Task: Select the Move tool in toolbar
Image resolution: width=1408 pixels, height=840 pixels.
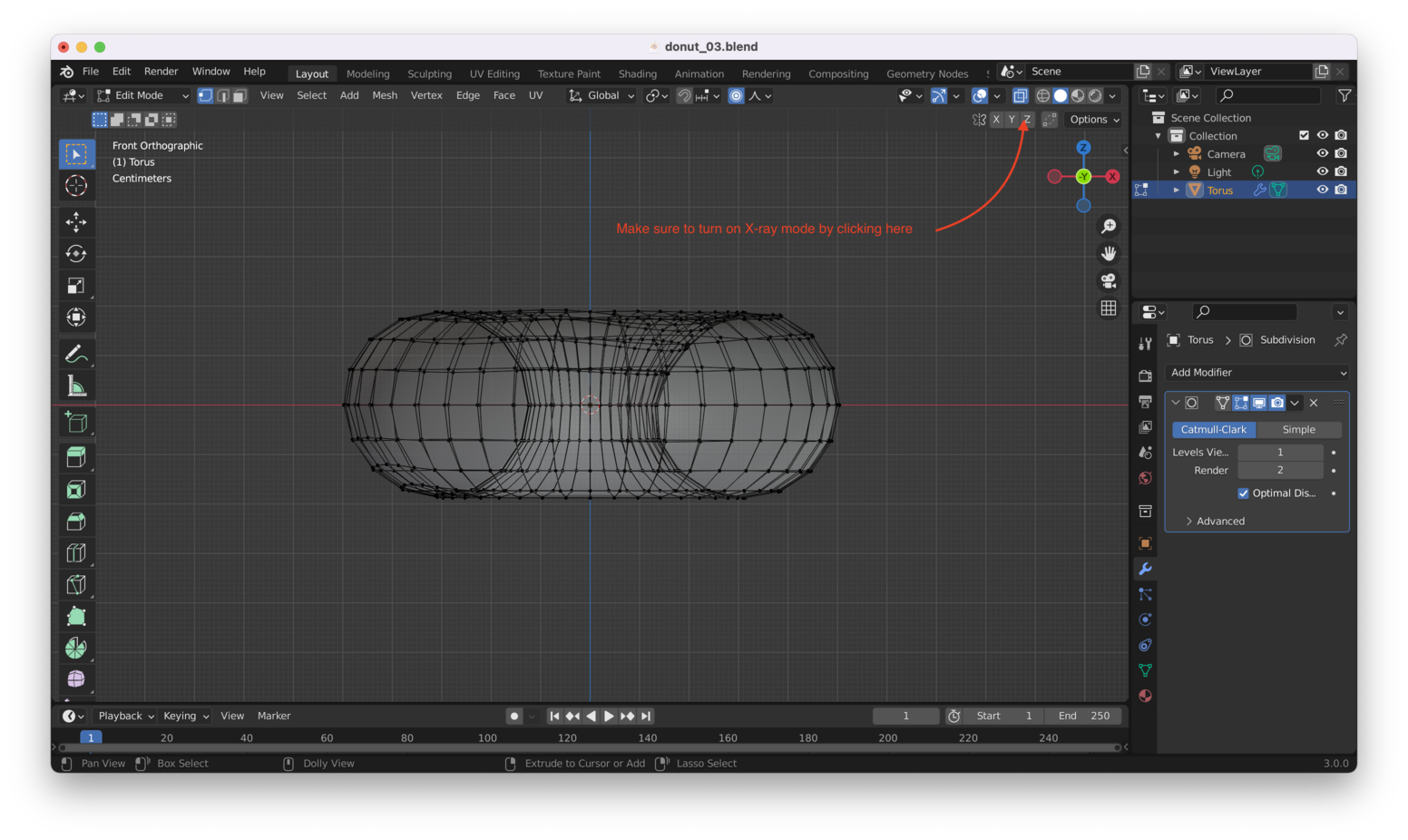Action: (x=76, y=222)
